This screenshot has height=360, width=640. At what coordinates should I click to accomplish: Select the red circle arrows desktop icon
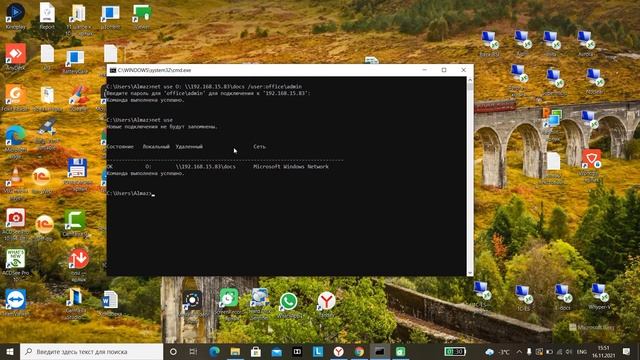pos(78,259)
